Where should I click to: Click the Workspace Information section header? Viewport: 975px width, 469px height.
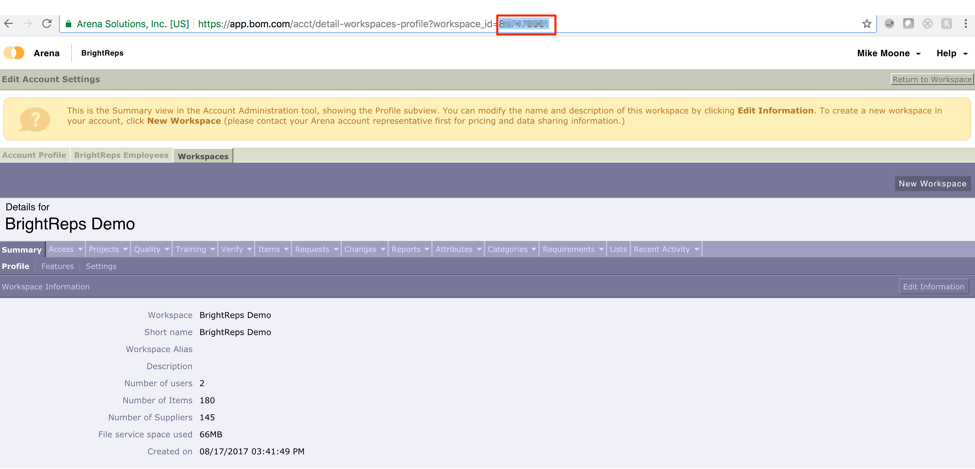(45, 287)
